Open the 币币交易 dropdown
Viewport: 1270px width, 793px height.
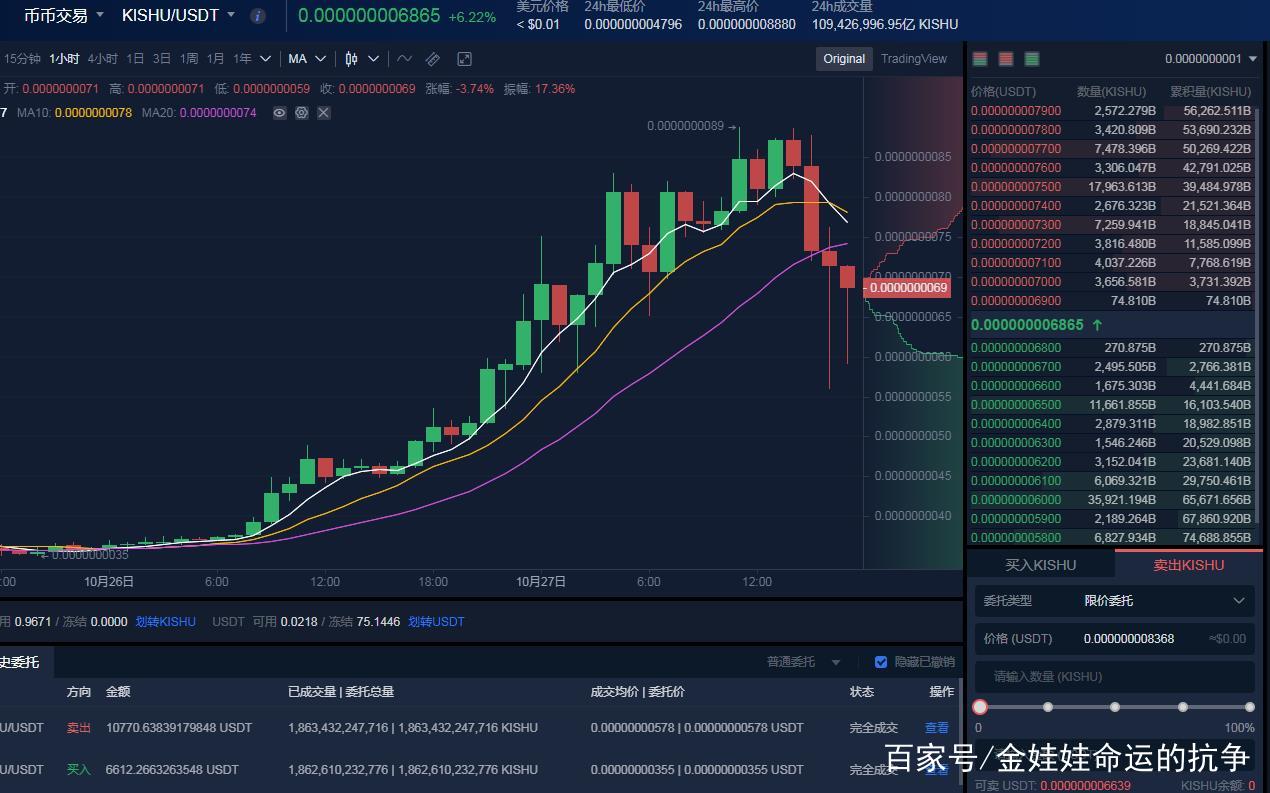(x=64, y=16)
